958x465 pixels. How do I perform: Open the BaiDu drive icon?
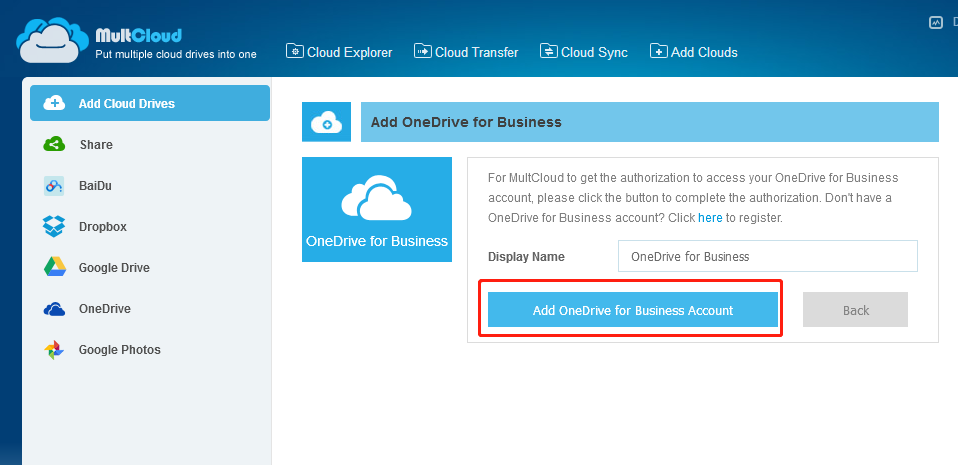coord(54,186)
